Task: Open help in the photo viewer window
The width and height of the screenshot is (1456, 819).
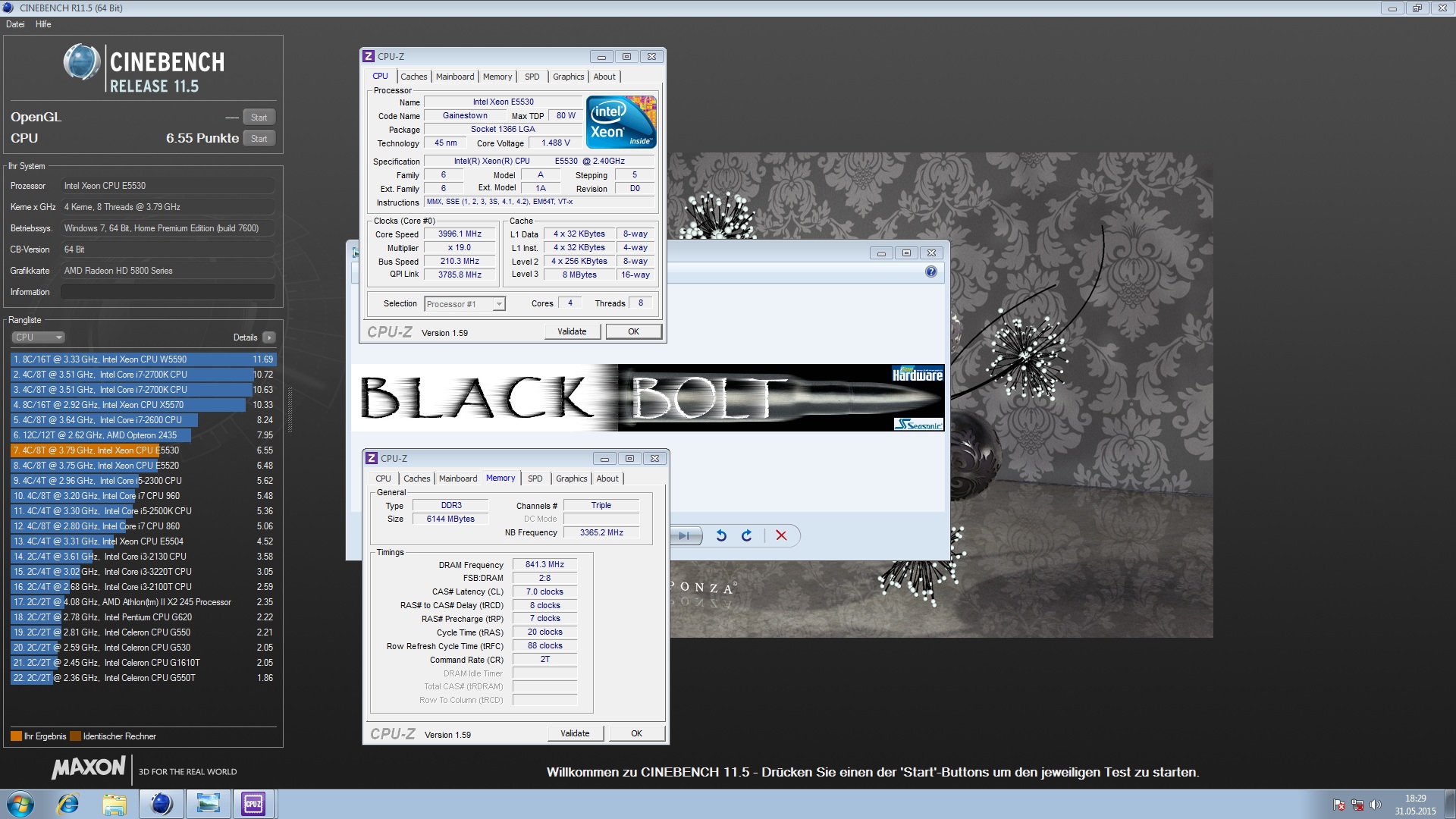Action: click(931, 271)
